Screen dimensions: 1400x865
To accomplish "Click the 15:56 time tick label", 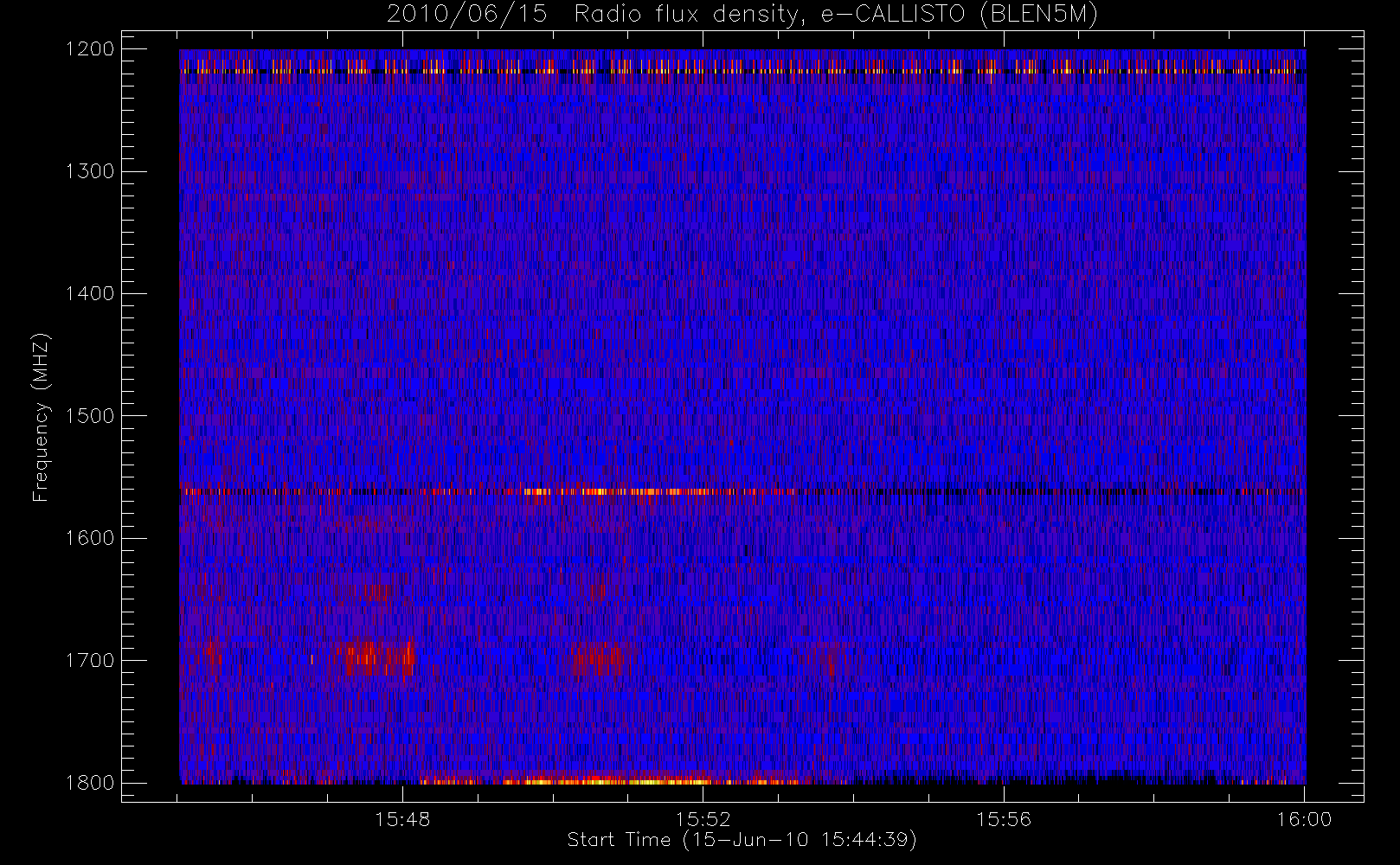I will tap(1004, 819).
